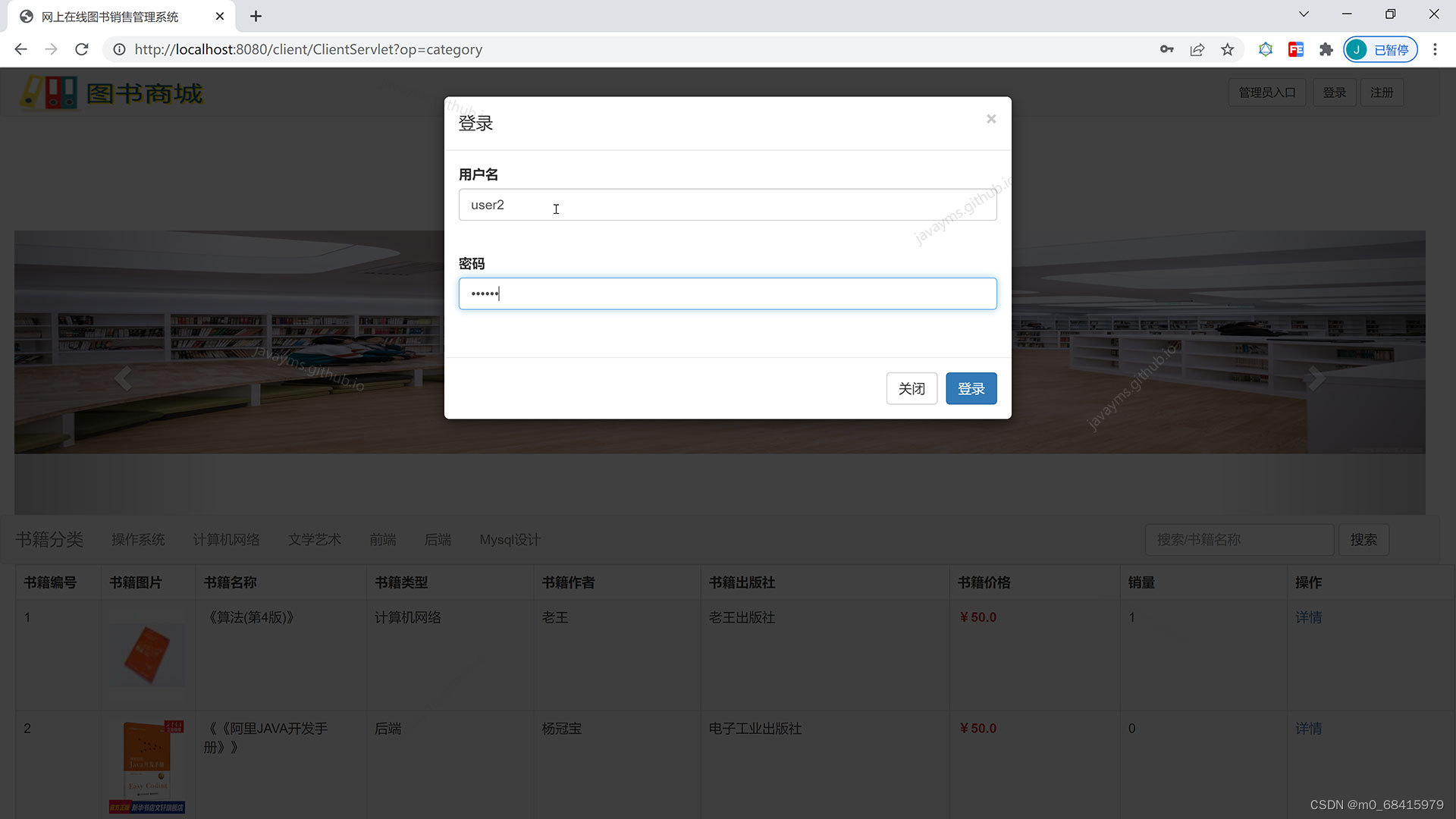This screenshot has height=819, width=1456.
Task: Click the 注册 button
Action: tap(1382, 92)
